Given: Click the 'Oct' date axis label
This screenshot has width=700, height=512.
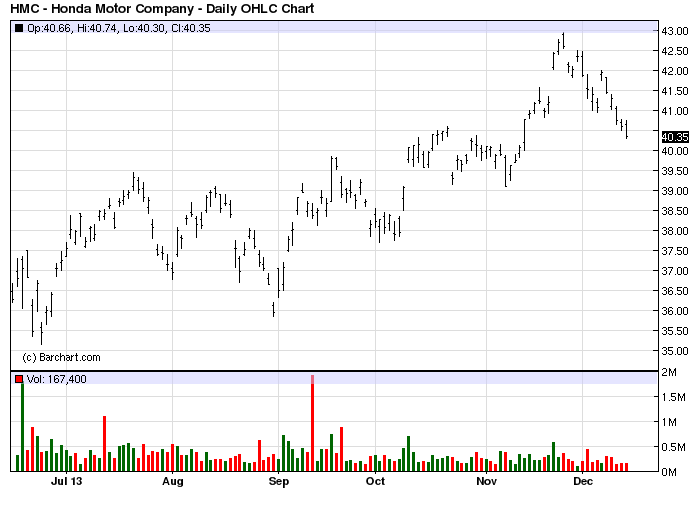Looking at the screenshot, I should [375, 481].
